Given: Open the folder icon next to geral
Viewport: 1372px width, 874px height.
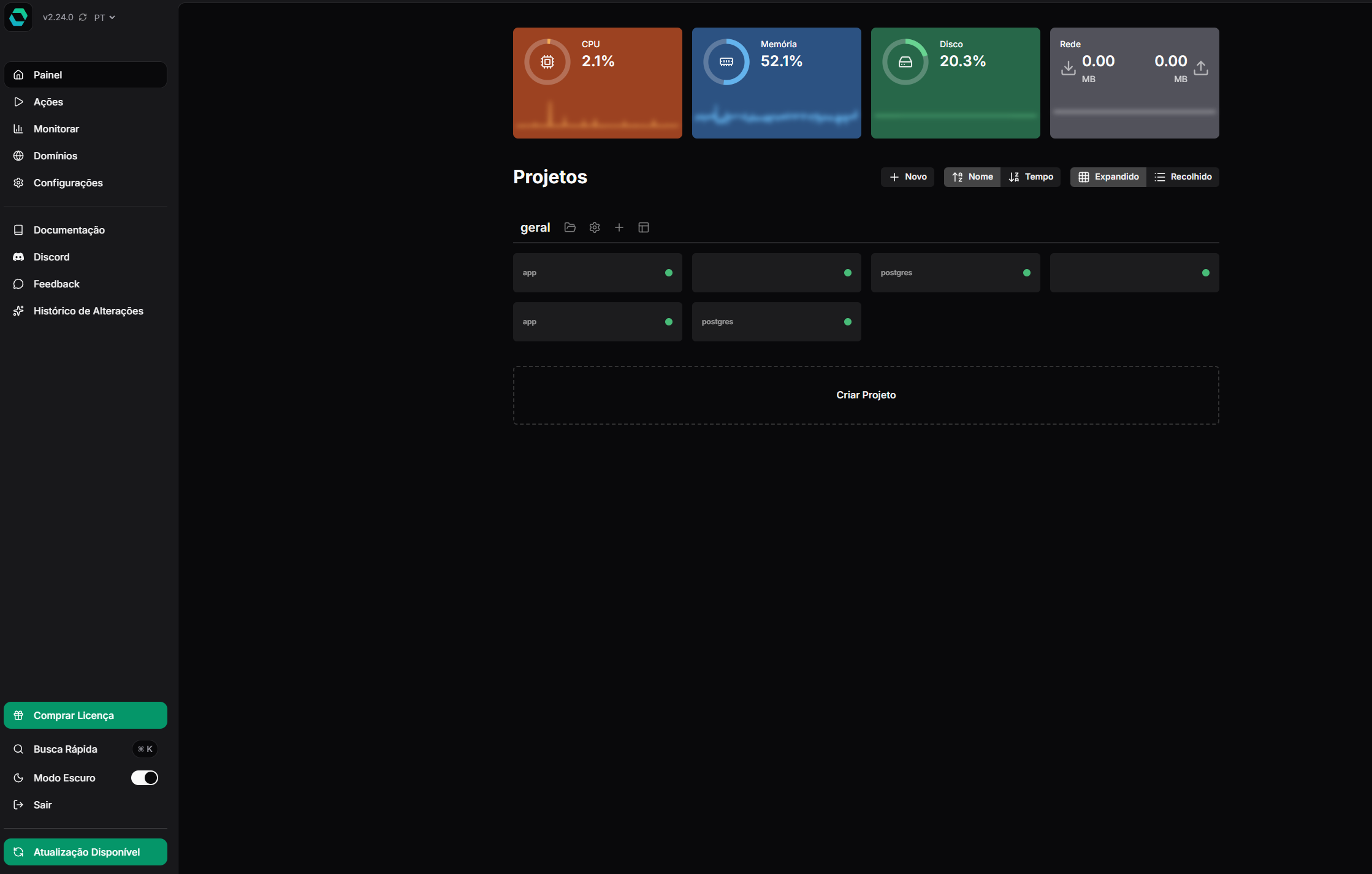Looking at the screenshot, I should point(570,227).
